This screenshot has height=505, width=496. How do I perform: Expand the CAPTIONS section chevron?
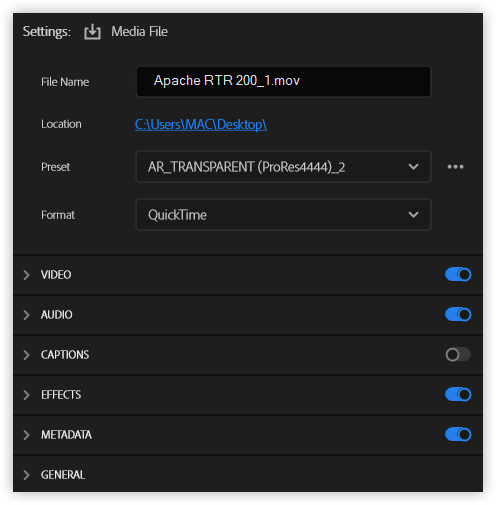pyautogui.click(x=26, y=355)
